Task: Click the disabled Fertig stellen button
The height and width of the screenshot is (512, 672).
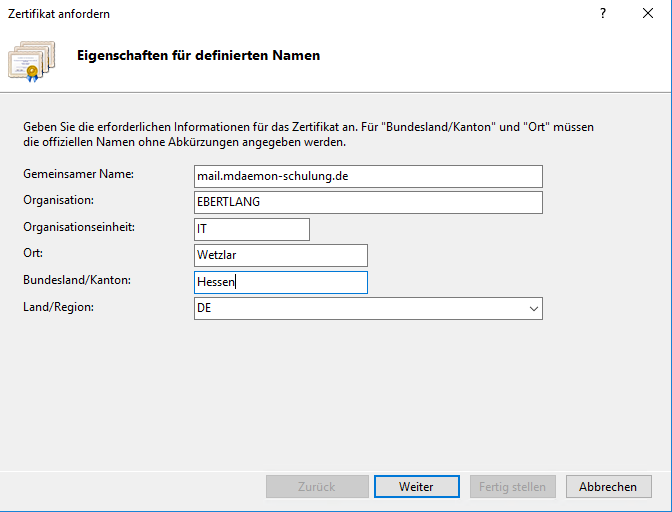Action: 513,487
